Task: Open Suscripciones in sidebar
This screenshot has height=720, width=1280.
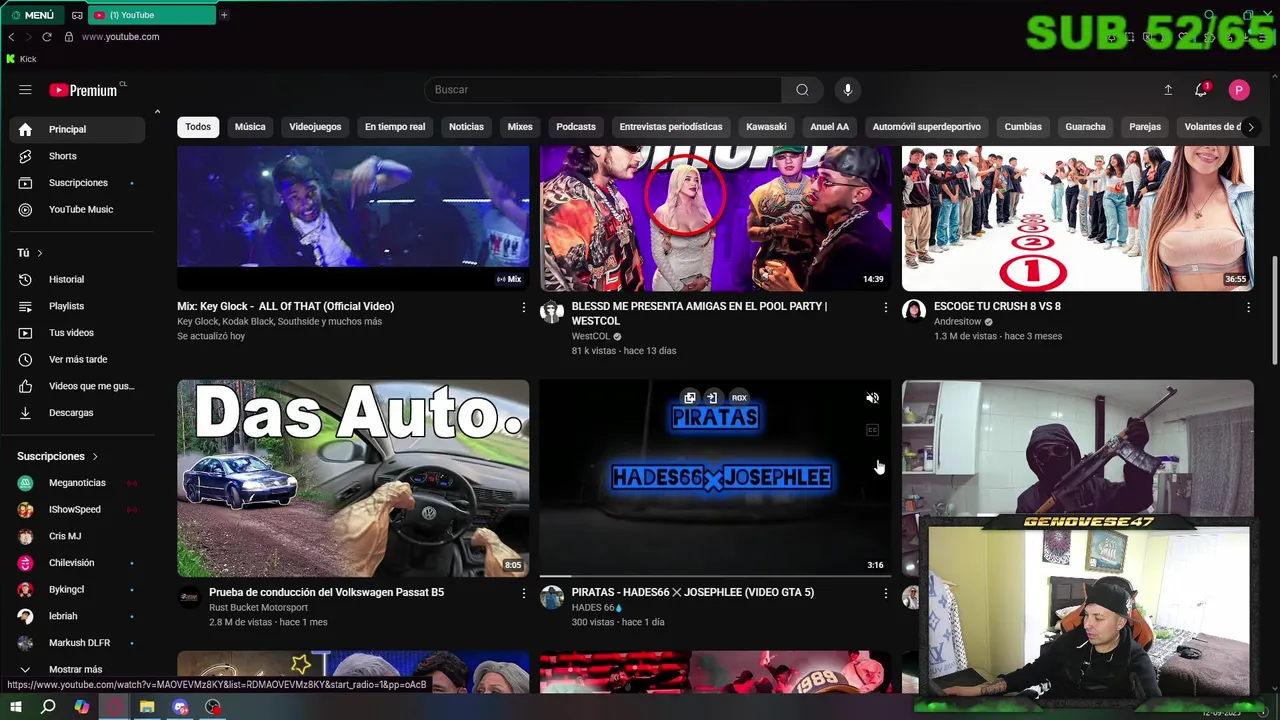Action: (77, 183)
